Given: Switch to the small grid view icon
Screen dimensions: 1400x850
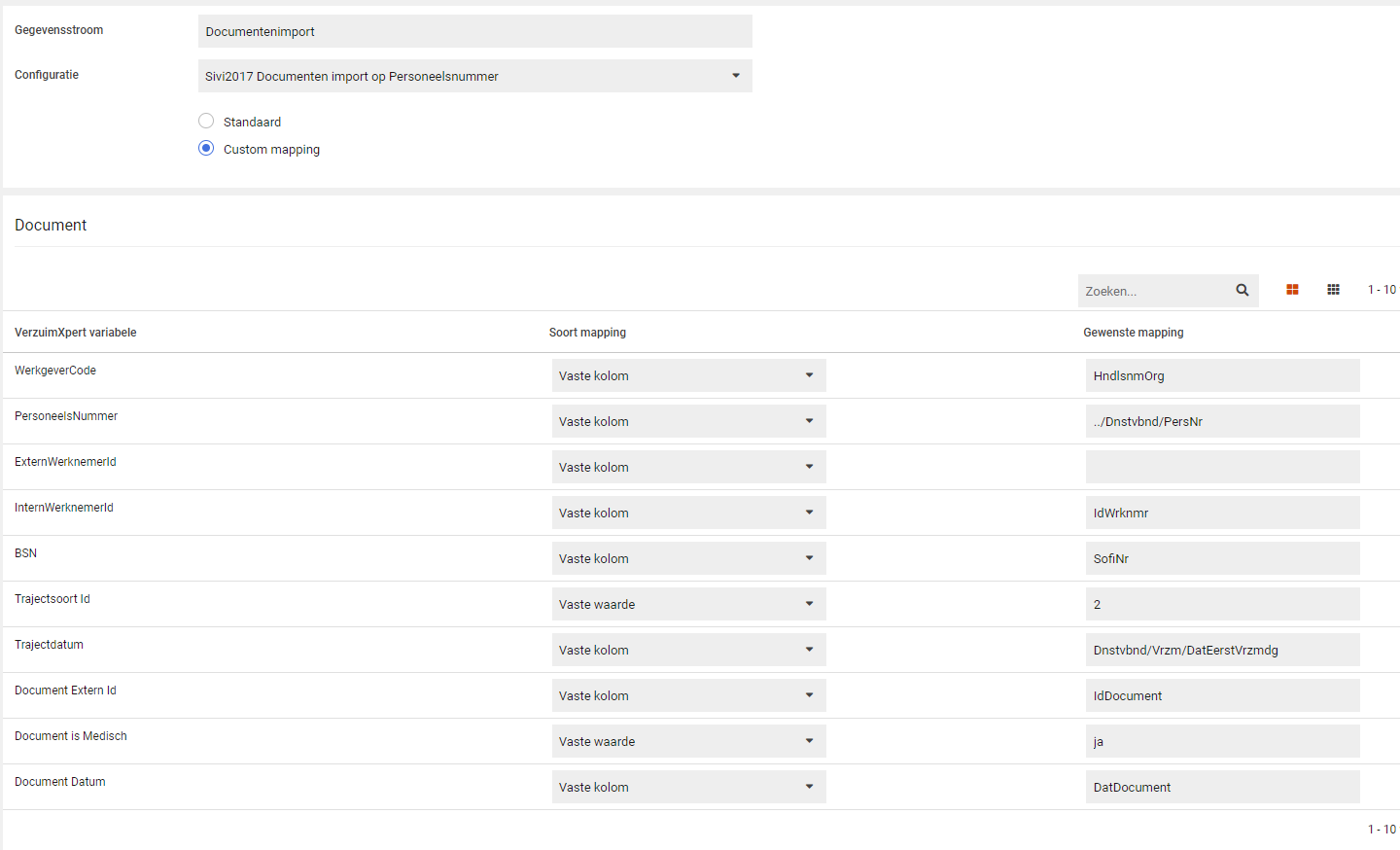Looking at the screenshot, I should 1333,290.
